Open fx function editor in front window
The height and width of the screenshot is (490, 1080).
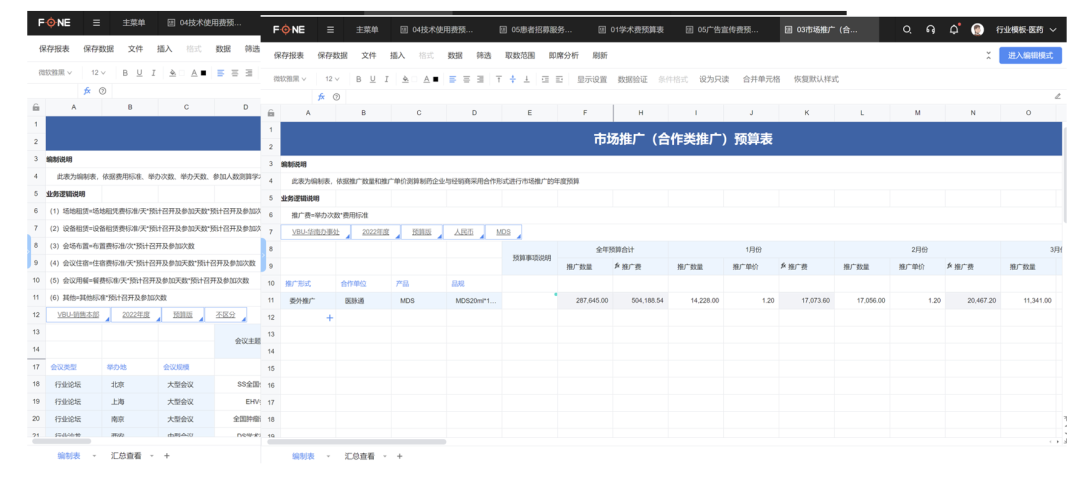[x=321, y=96]
